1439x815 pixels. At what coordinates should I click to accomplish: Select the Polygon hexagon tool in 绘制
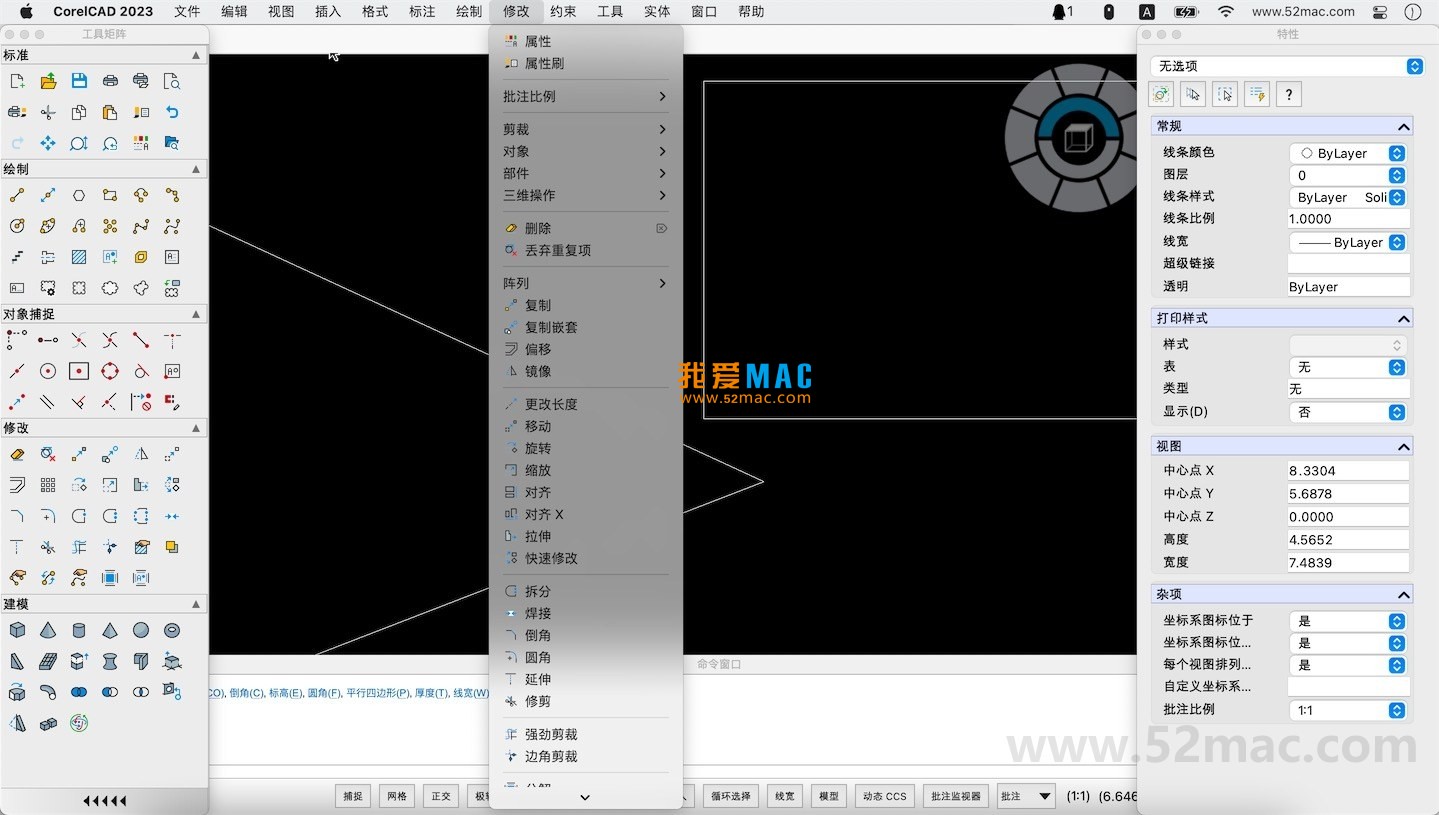click(x=79, y=195)
